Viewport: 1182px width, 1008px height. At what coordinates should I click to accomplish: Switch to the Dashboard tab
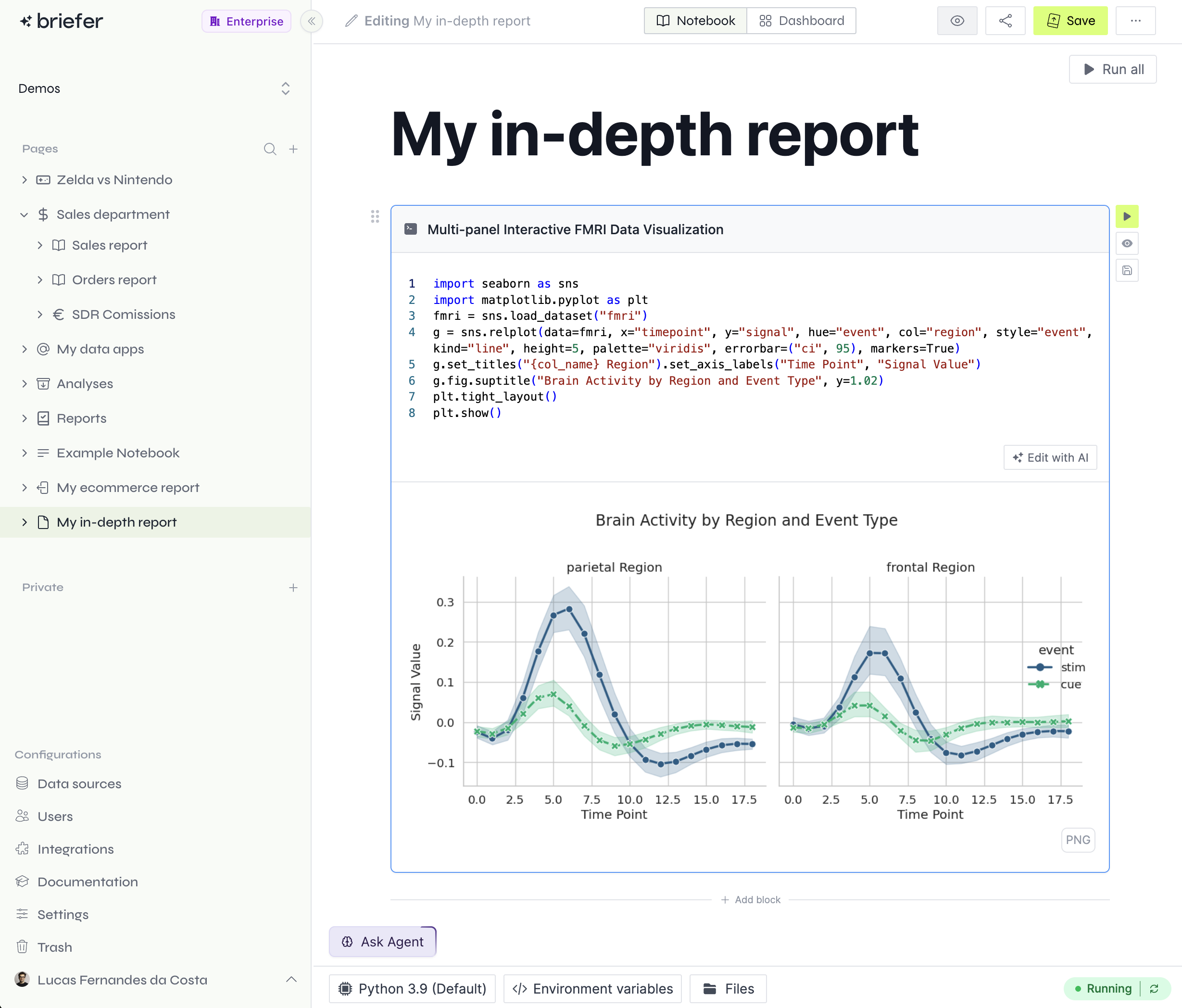[x=801, y=21]
